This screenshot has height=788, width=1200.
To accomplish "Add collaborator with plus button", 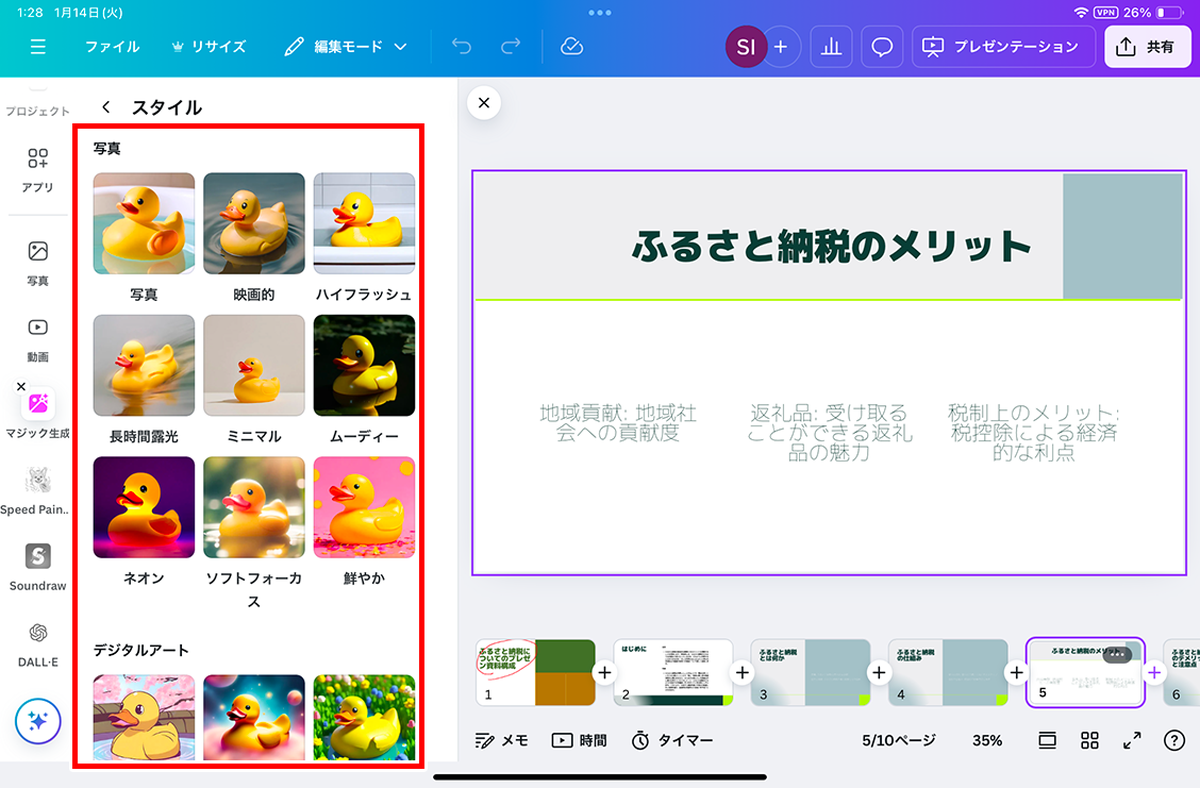I will click(x=781, y=47).
